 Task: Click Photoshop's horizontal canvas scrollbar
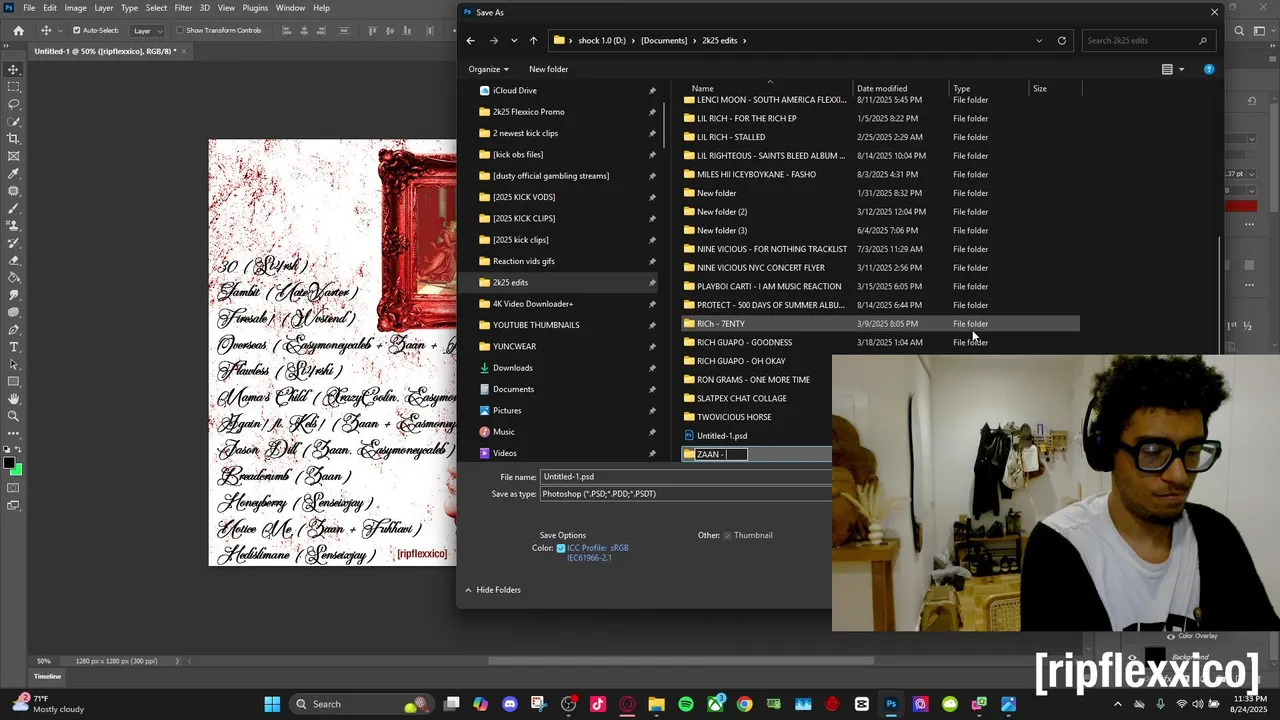coord(680,660)
